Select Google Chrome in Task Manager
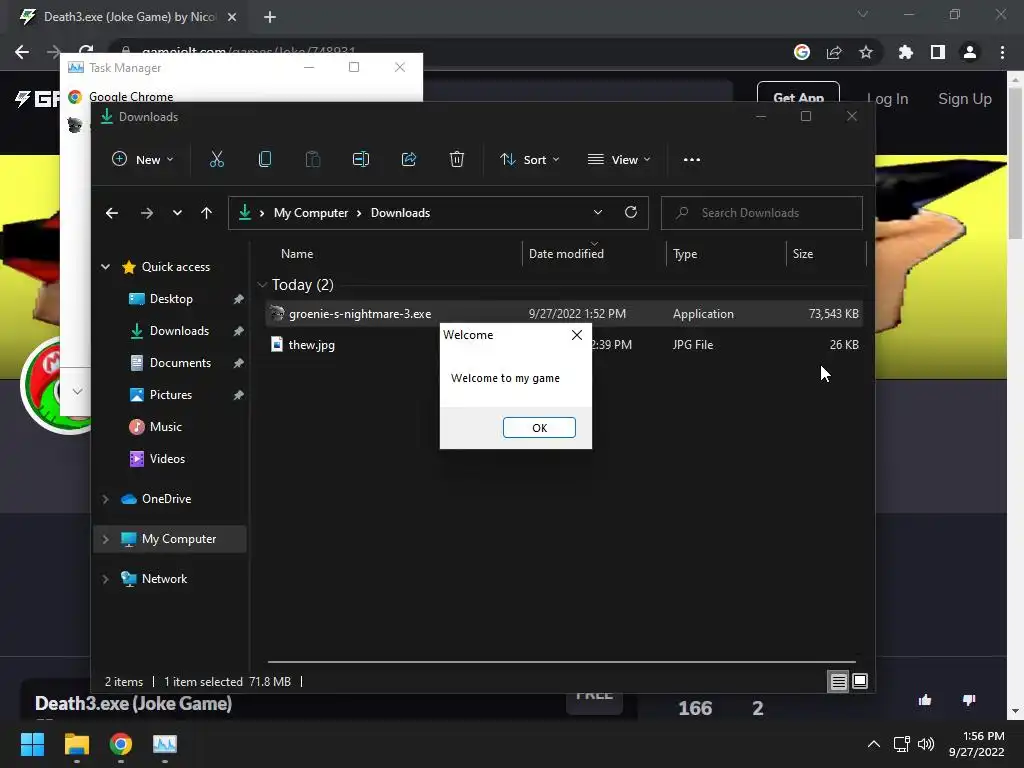The width and height of the screenshot is (1024, 768). (x=131, y=97)
